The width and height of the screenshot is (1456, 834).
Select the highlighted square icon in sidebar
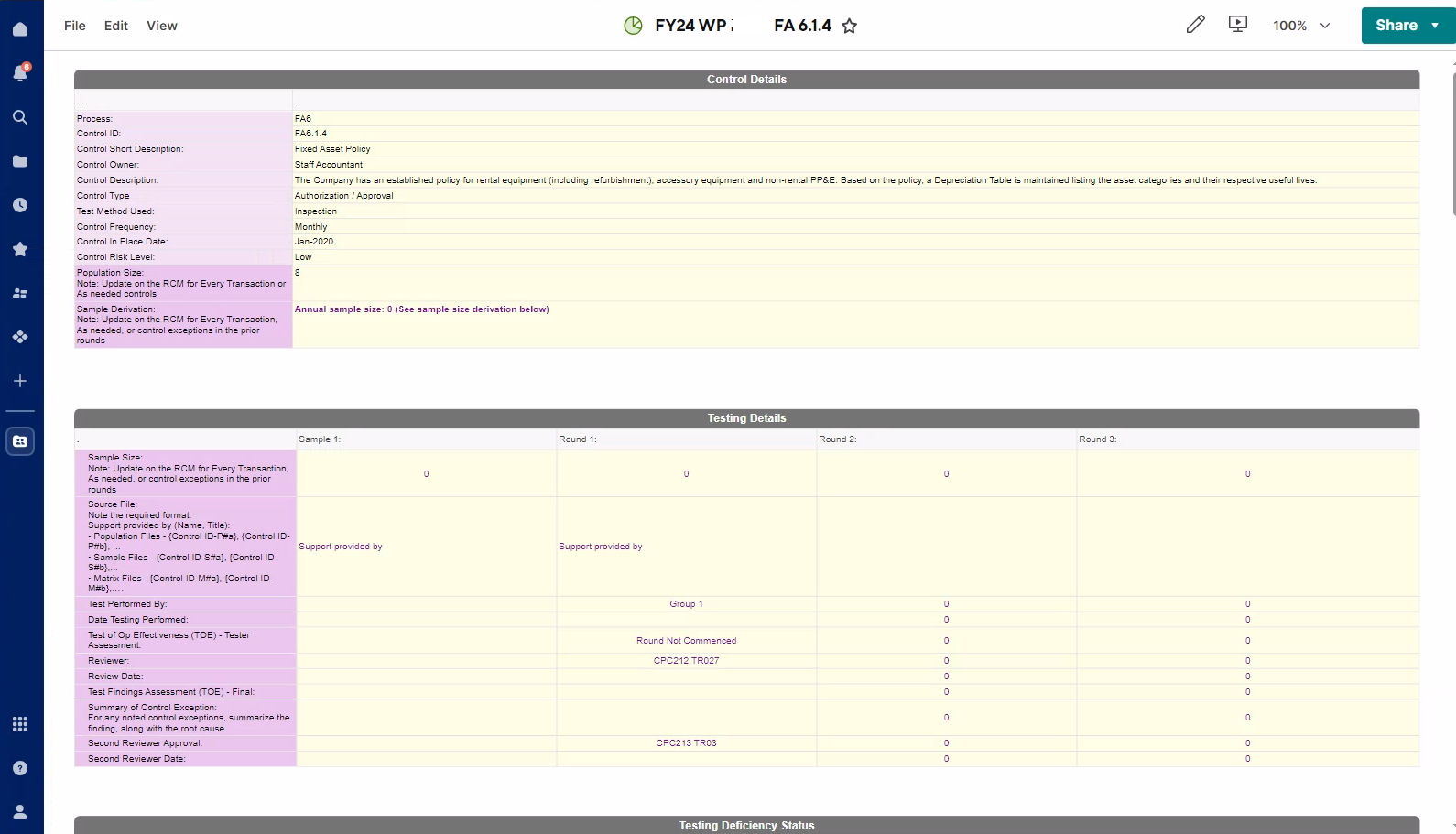click(20, 441)
